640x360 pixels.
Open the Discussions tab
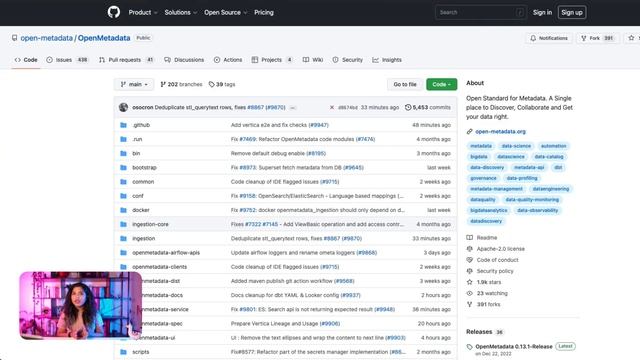click(184, 60)
